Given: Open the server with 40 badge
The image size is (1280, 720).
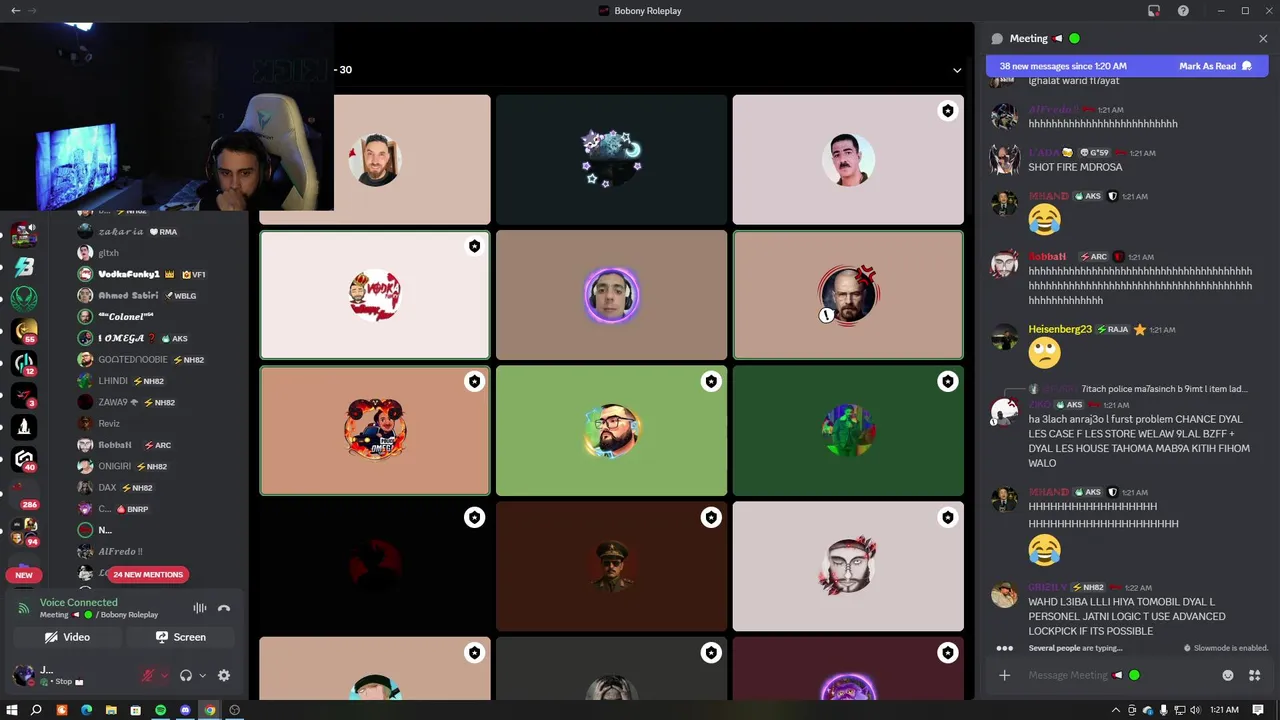Looking at the screenshot, I should [x=24, y=459].
